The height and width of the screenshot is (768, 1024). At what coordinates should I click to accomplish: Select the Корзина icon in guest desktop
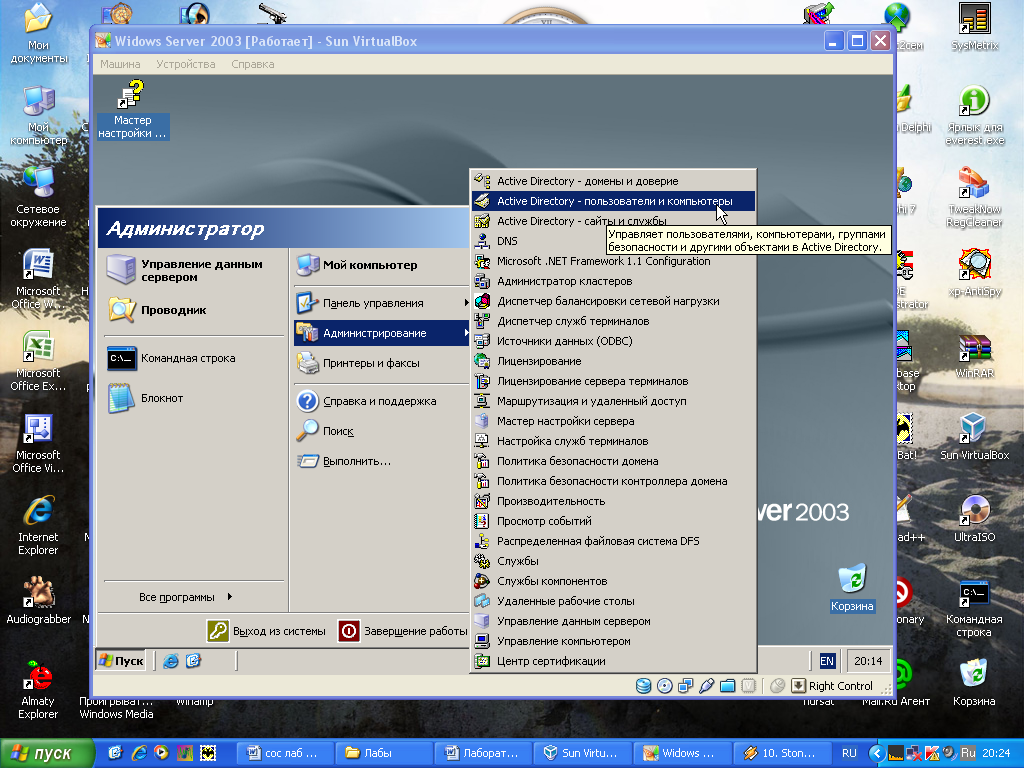(x=852, y=588)
